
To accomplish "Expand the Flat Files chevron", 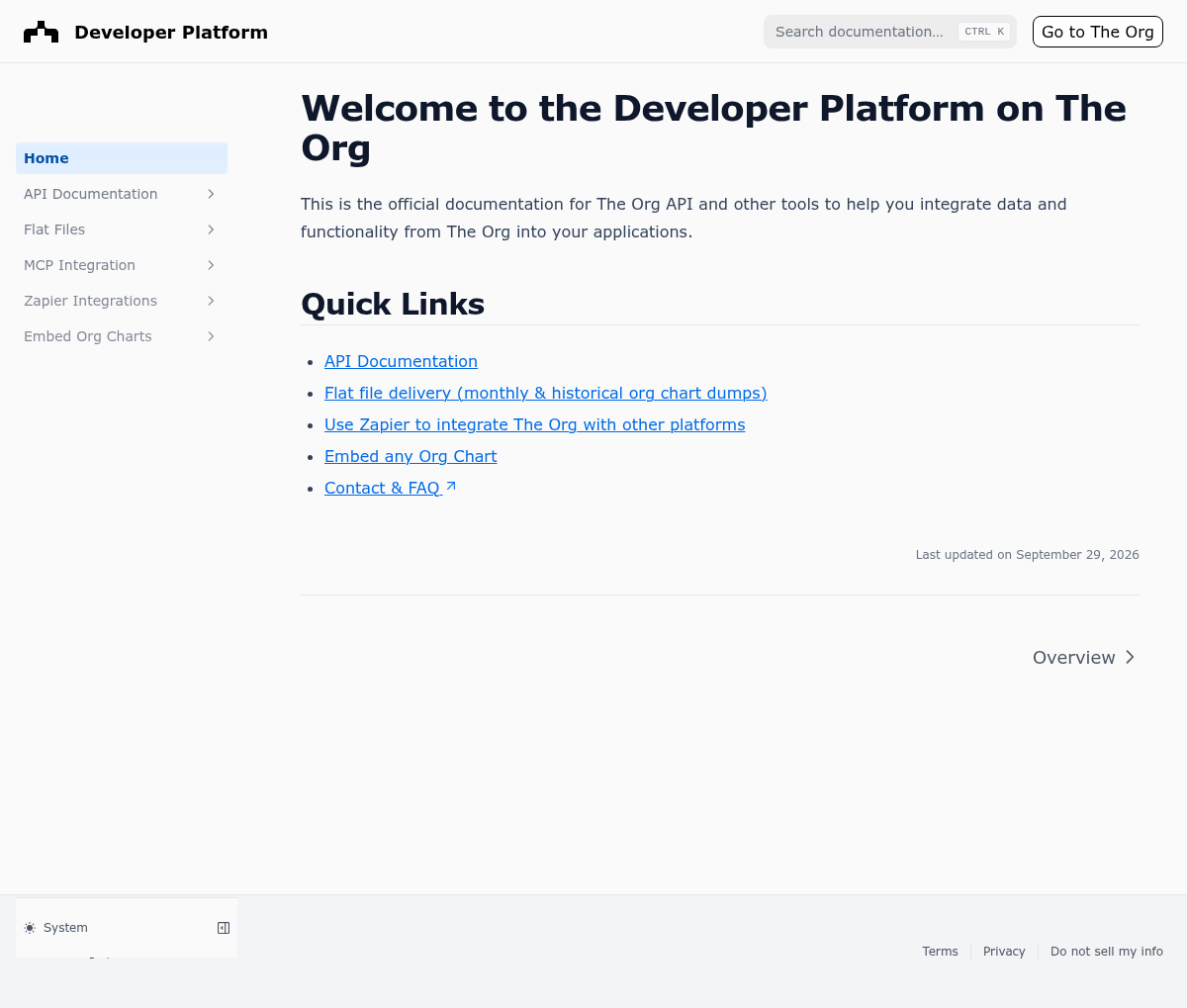I will click(211, 229).
